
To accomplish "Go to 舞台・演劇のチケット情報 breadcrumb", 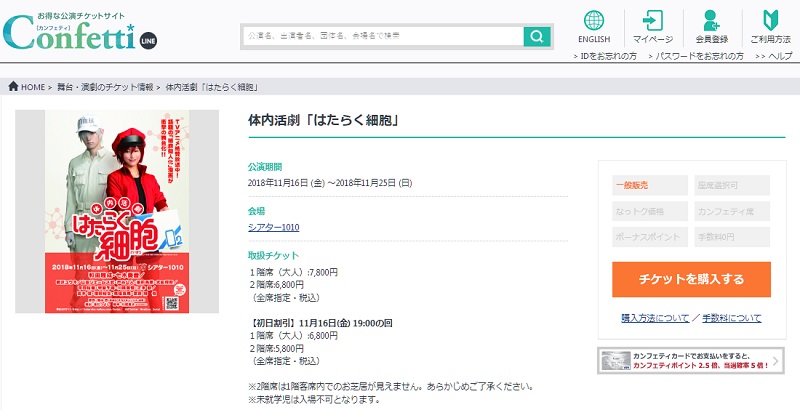I will tap(105, 87).
